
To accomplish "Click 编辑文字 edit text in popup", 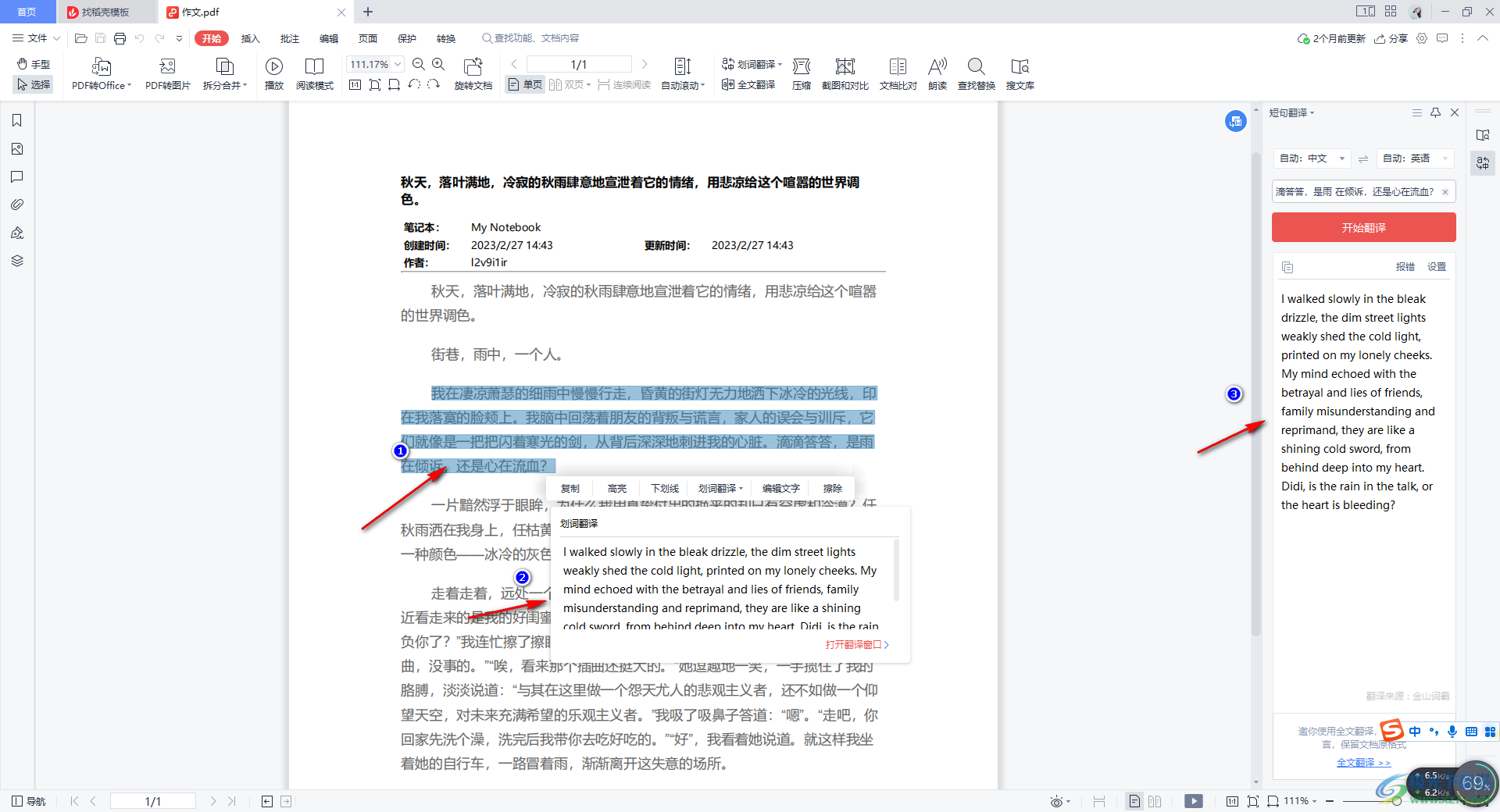I will 781,488.
